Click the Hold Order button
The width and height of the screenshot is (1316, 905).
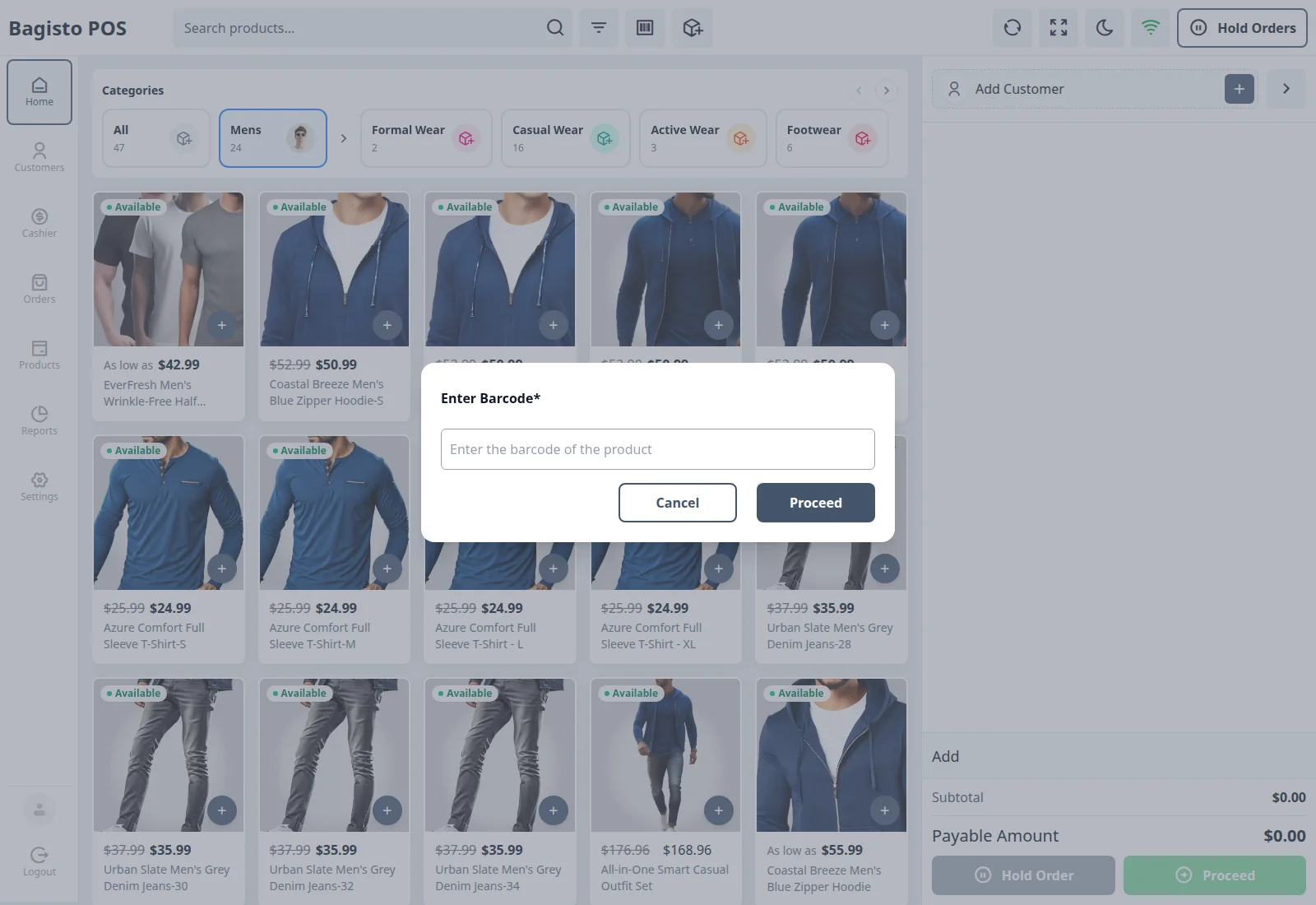point(1023,875)
